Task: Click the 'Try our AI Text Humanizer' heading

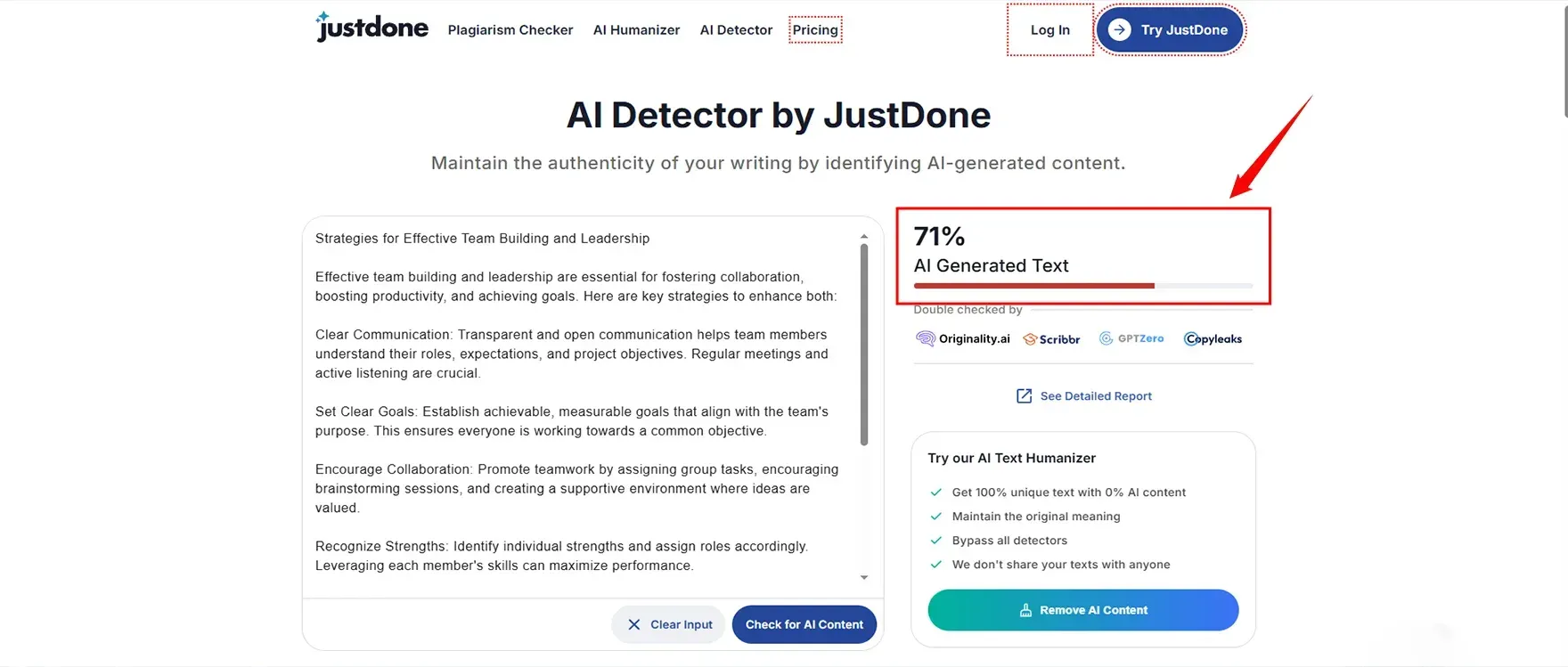Action: (x=1012, y=458)
